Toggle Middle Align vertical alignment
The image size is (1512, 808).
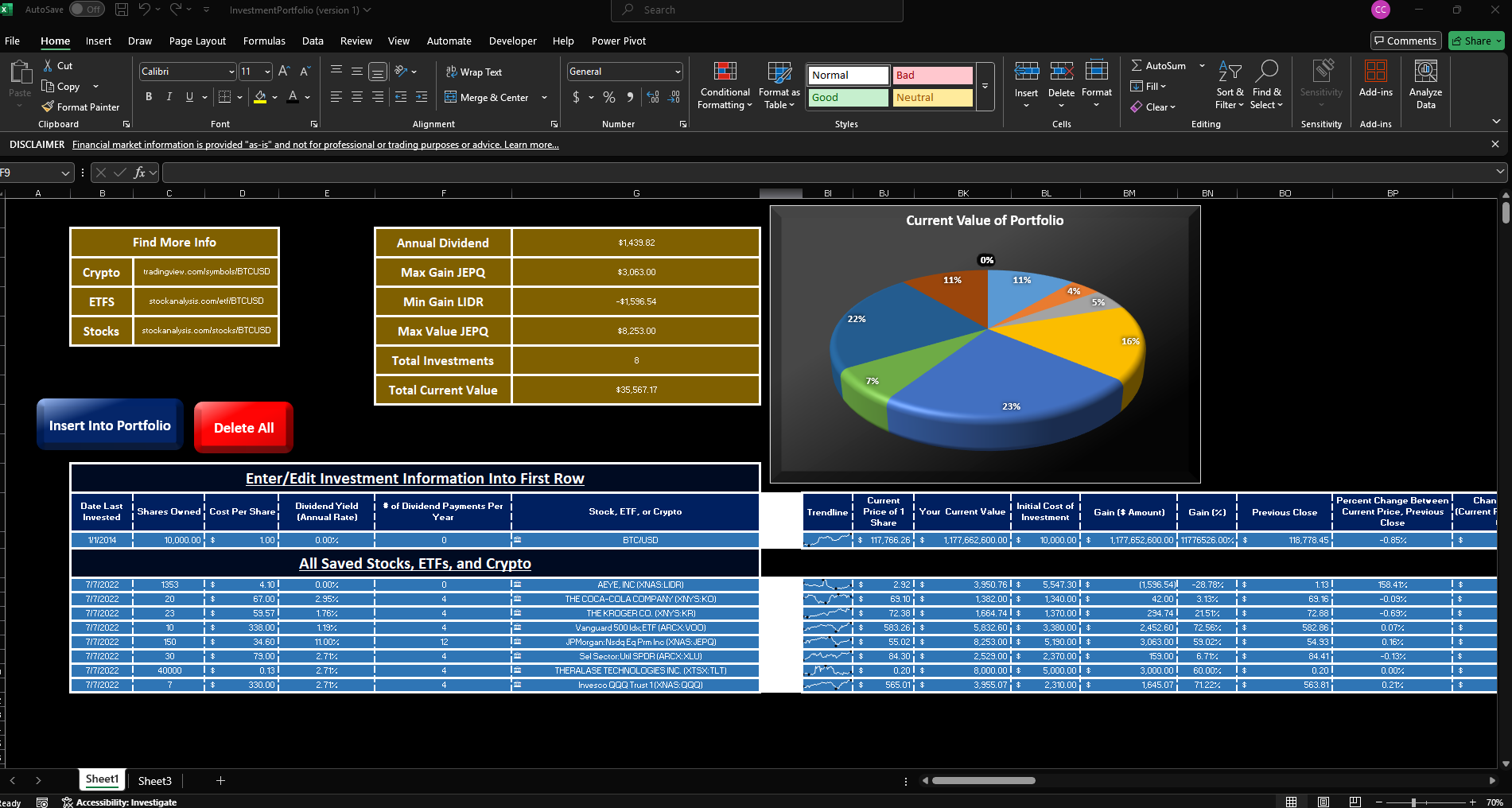(357, 72)
